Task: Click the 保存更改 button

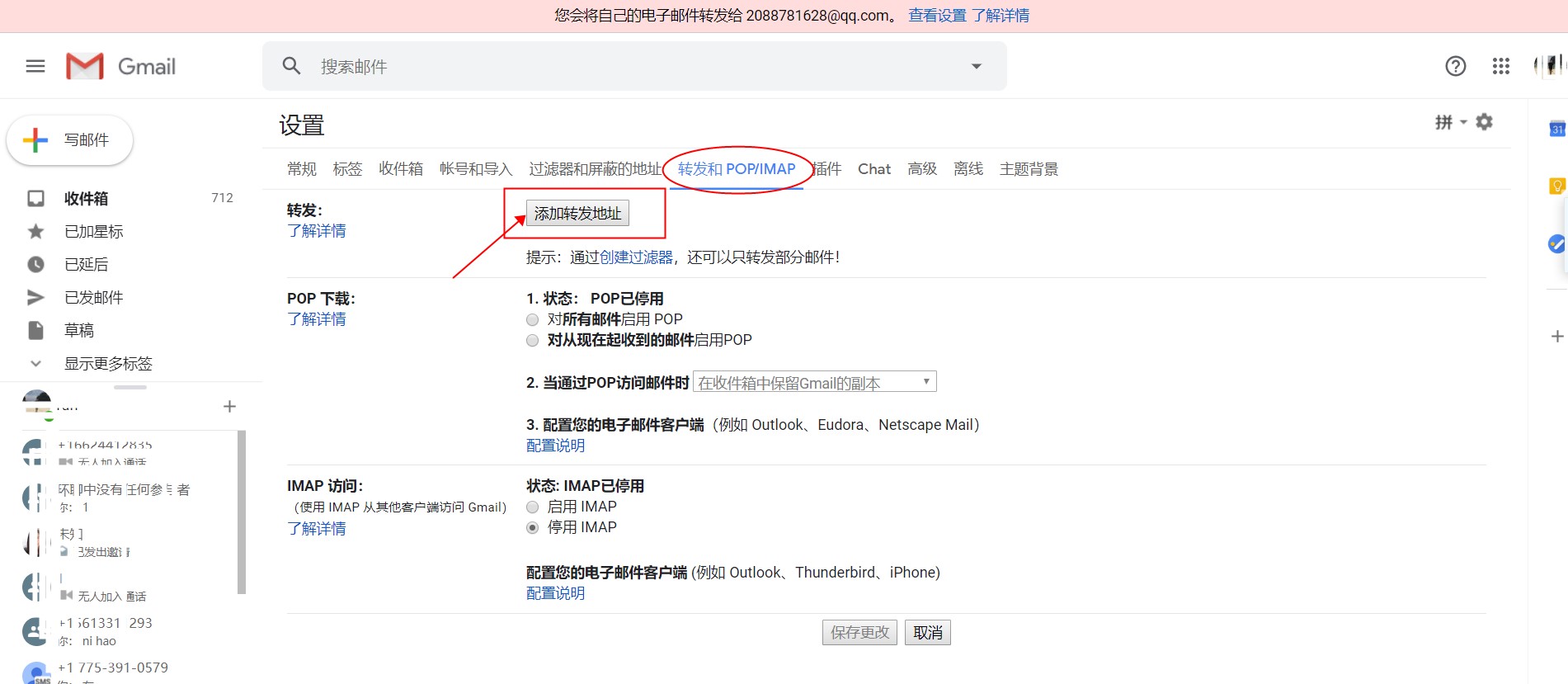Action: coord(859,632)
